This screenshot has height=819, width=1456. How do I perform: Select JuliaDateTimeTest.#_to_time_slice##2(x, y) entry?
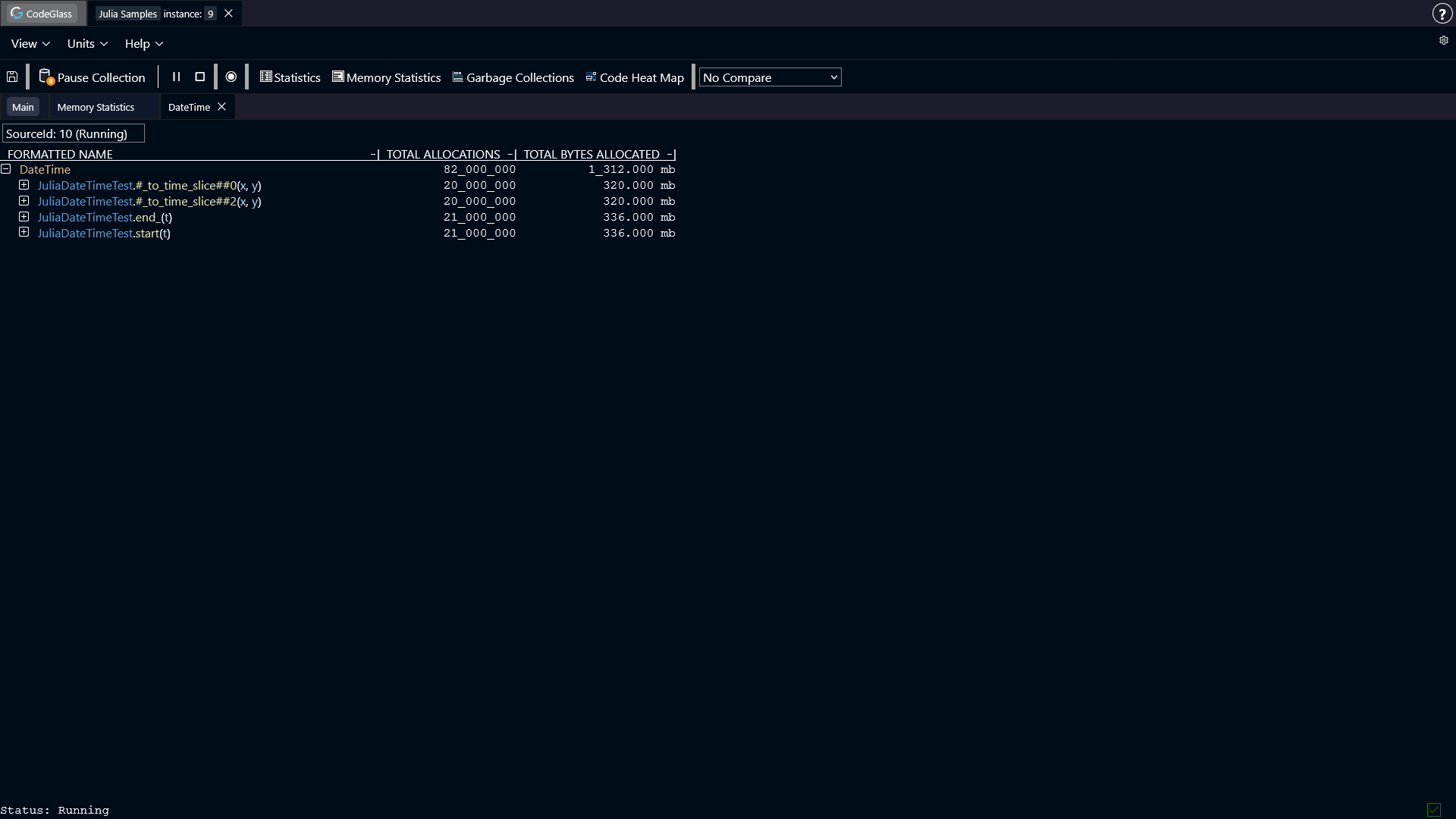149,202
